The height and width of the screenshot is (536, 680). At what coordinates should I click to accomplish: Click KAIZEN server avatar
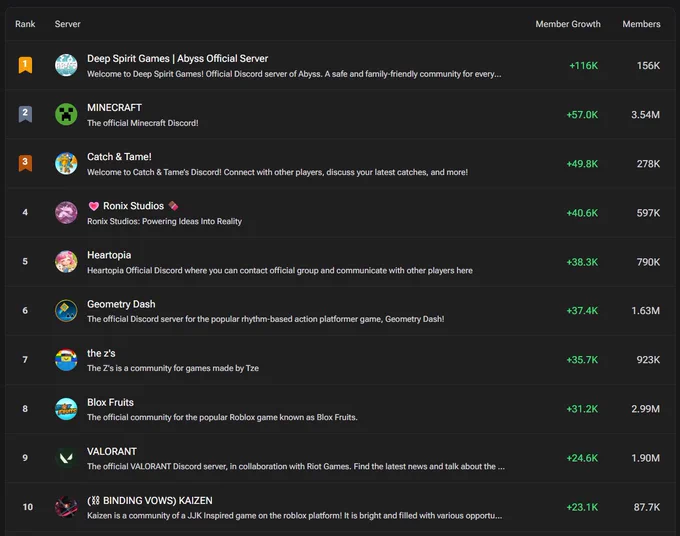point(66,507)
